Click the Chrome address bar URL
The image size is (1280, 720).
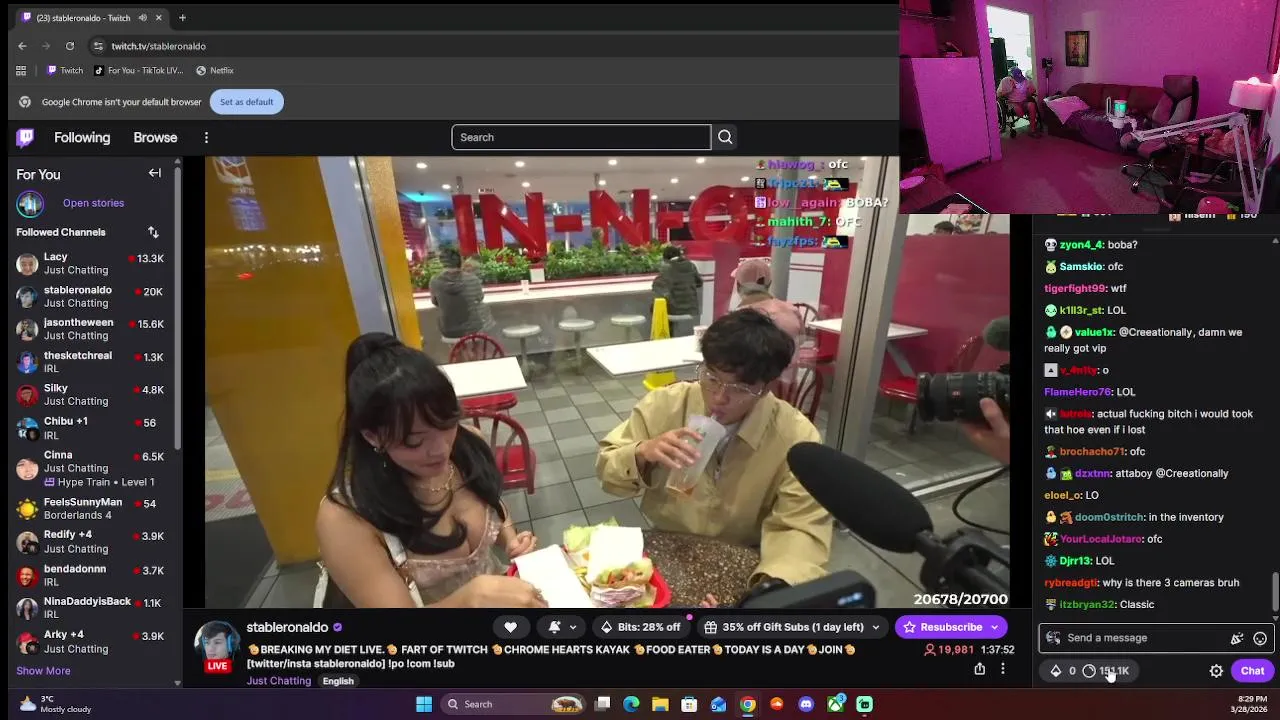(158, 46)
